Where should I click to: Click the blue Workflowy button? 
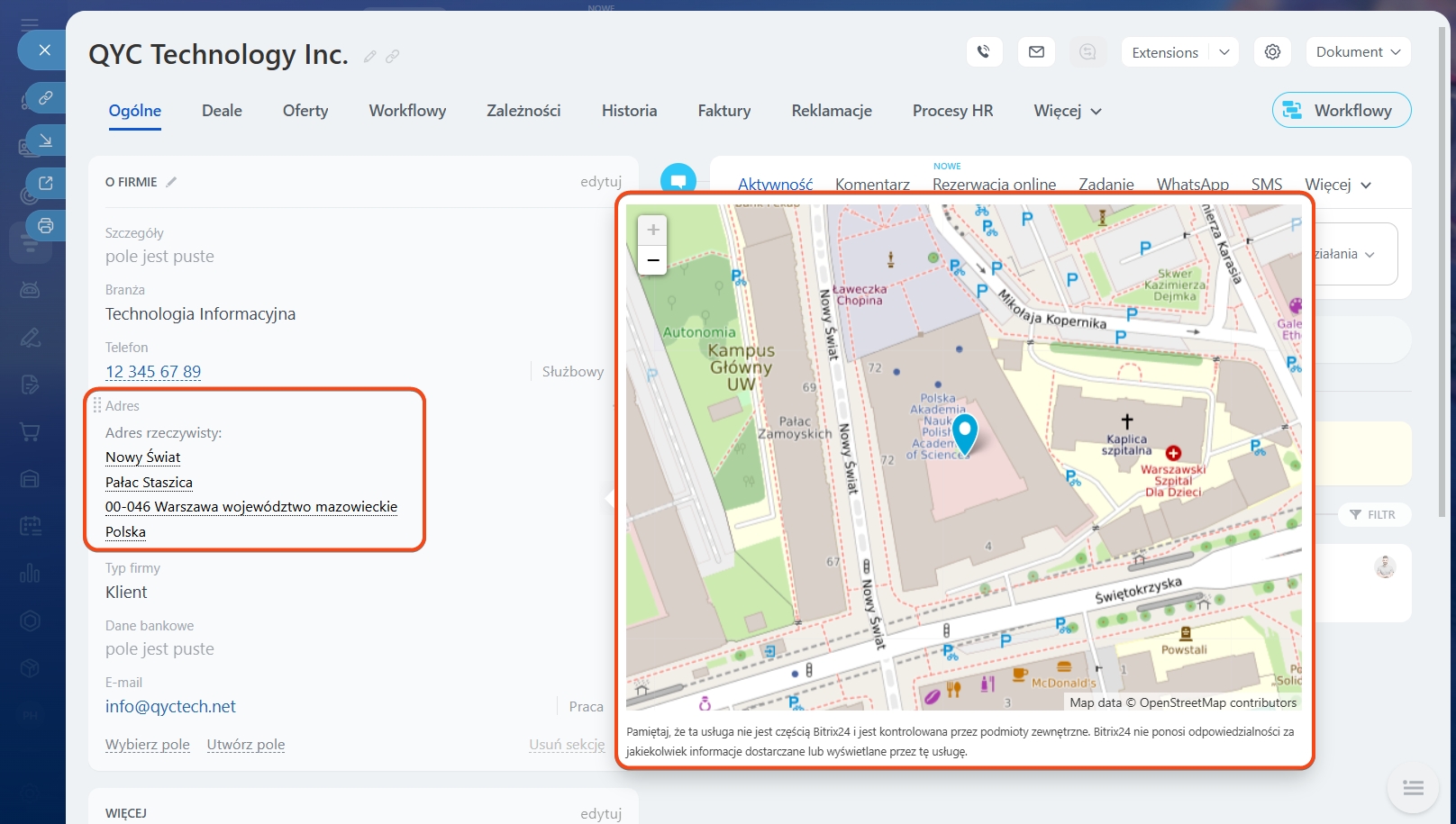pos(1341,111)
